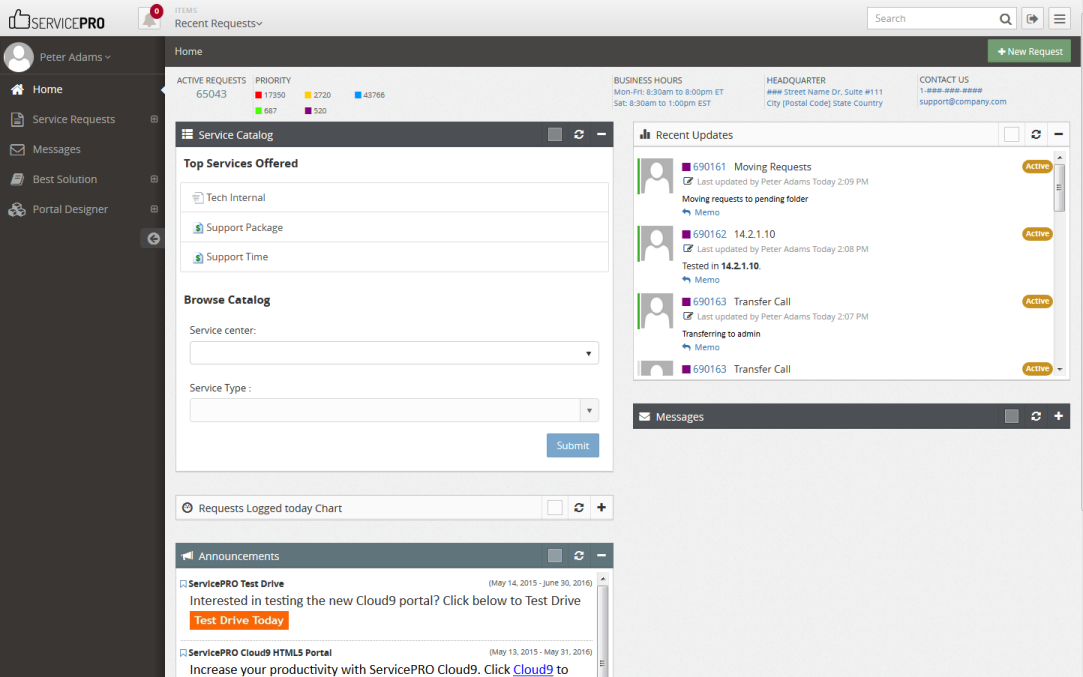Refresh the Recent Updates panel

click(1035, 134)
